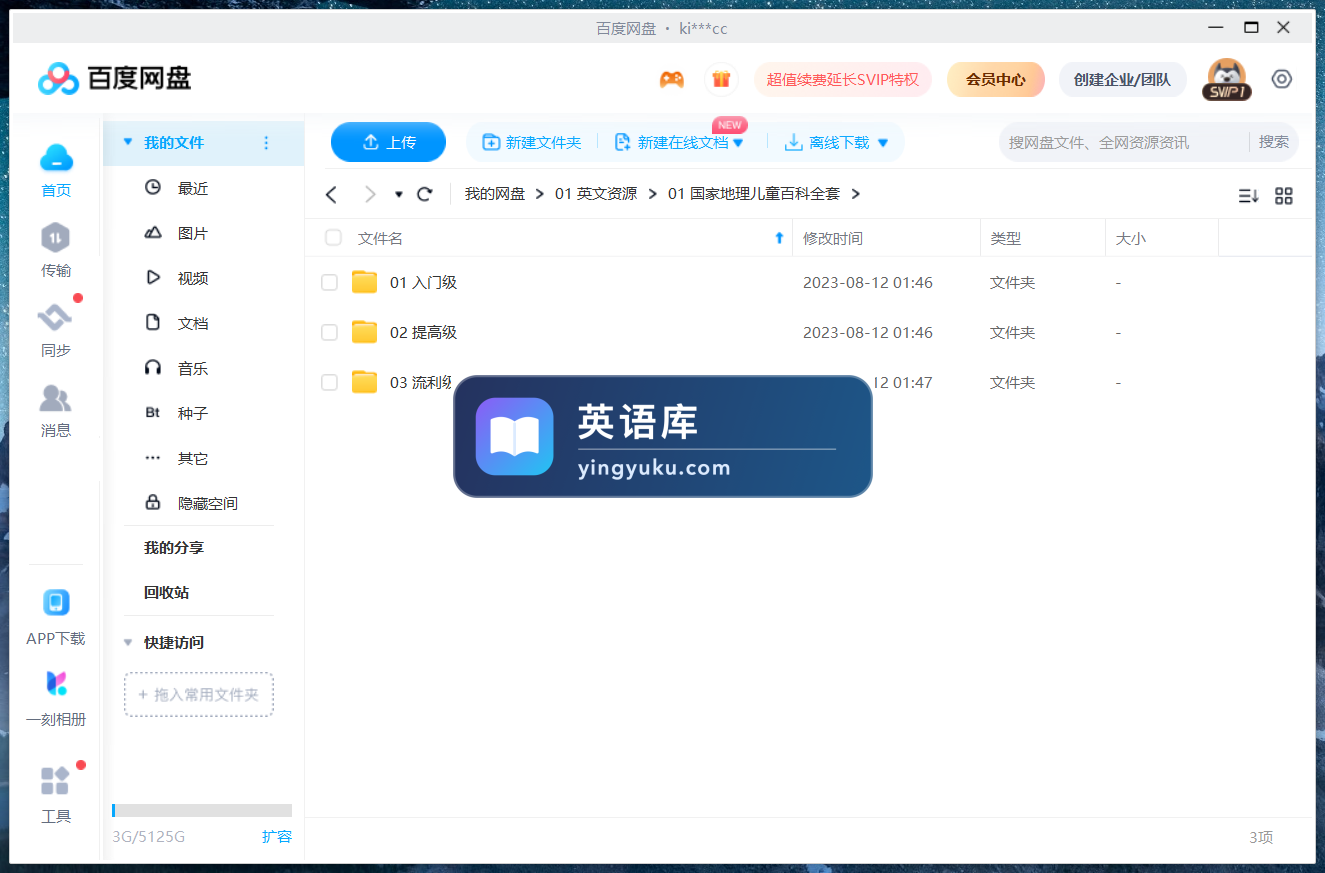Screen dimensions: 1325x873
Task: Click the gift box icon
Action: point(721,79)
